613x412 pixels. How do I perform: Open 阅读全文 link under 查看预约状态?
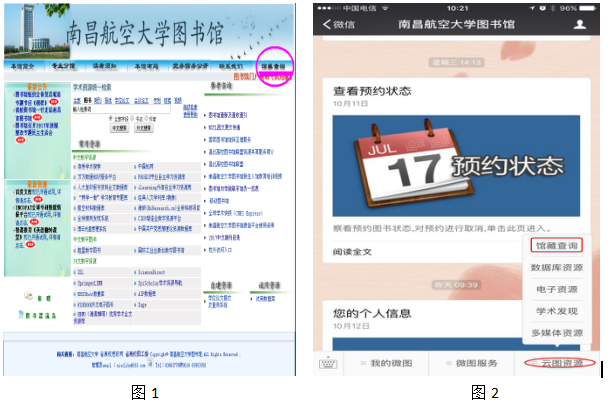[x=352, y=252]
